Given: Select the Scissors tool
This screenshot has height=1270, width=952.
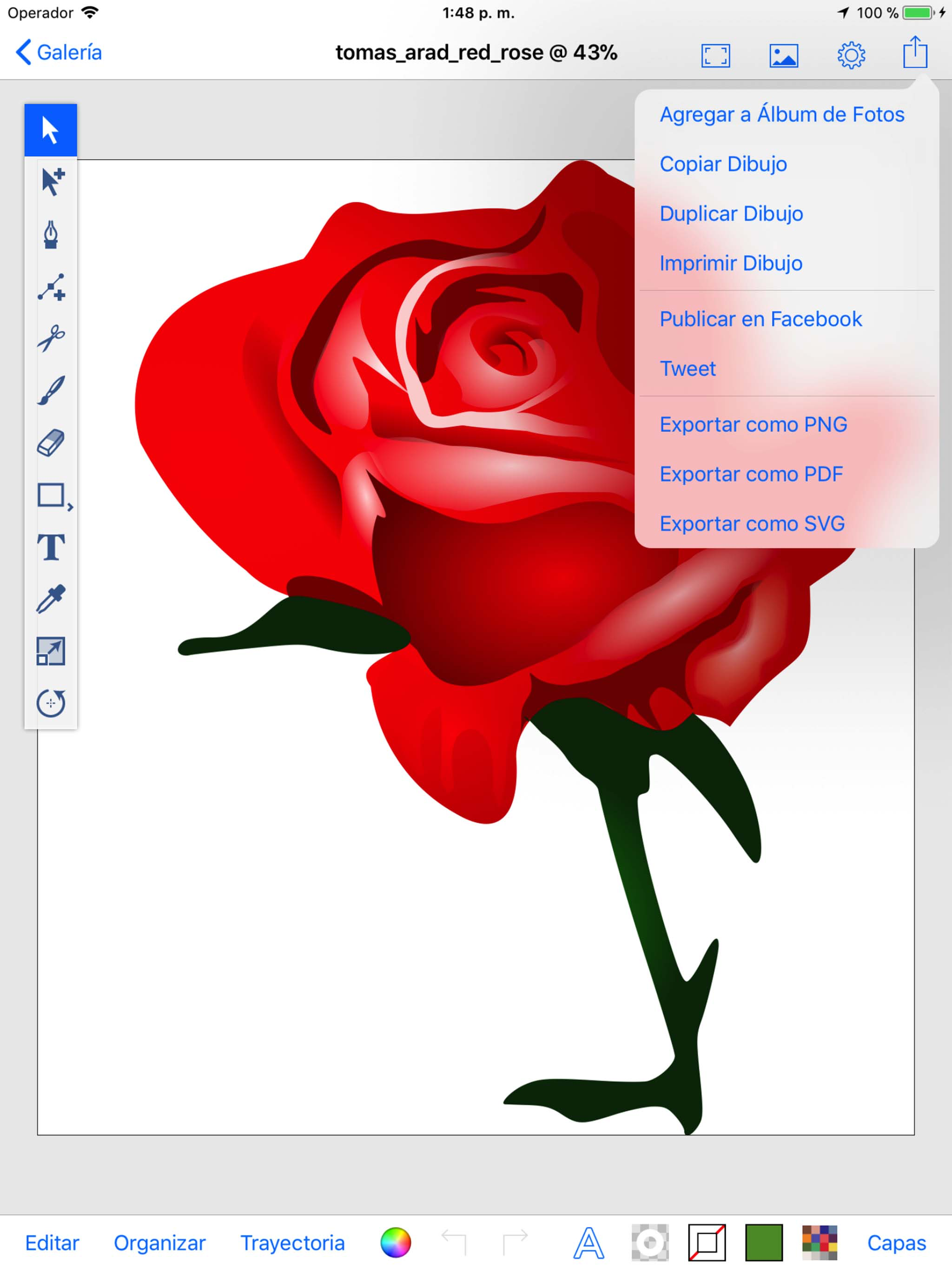Looking at the screenshot, I should click(x=51, y=338).
